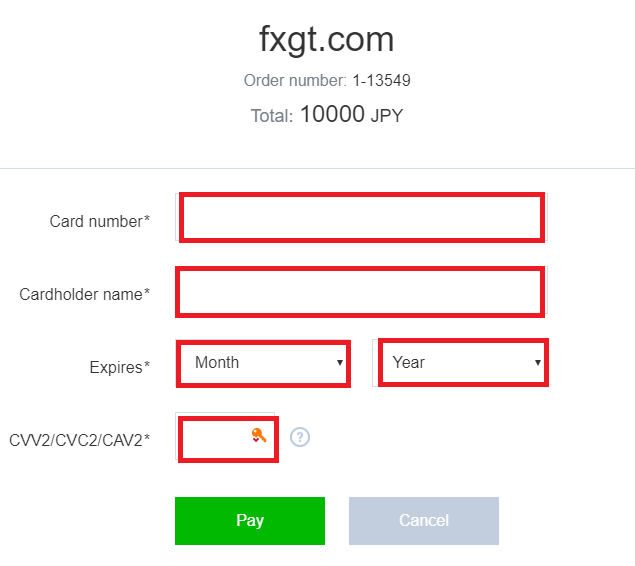Click the key icon in CVV field

[259, 435]
